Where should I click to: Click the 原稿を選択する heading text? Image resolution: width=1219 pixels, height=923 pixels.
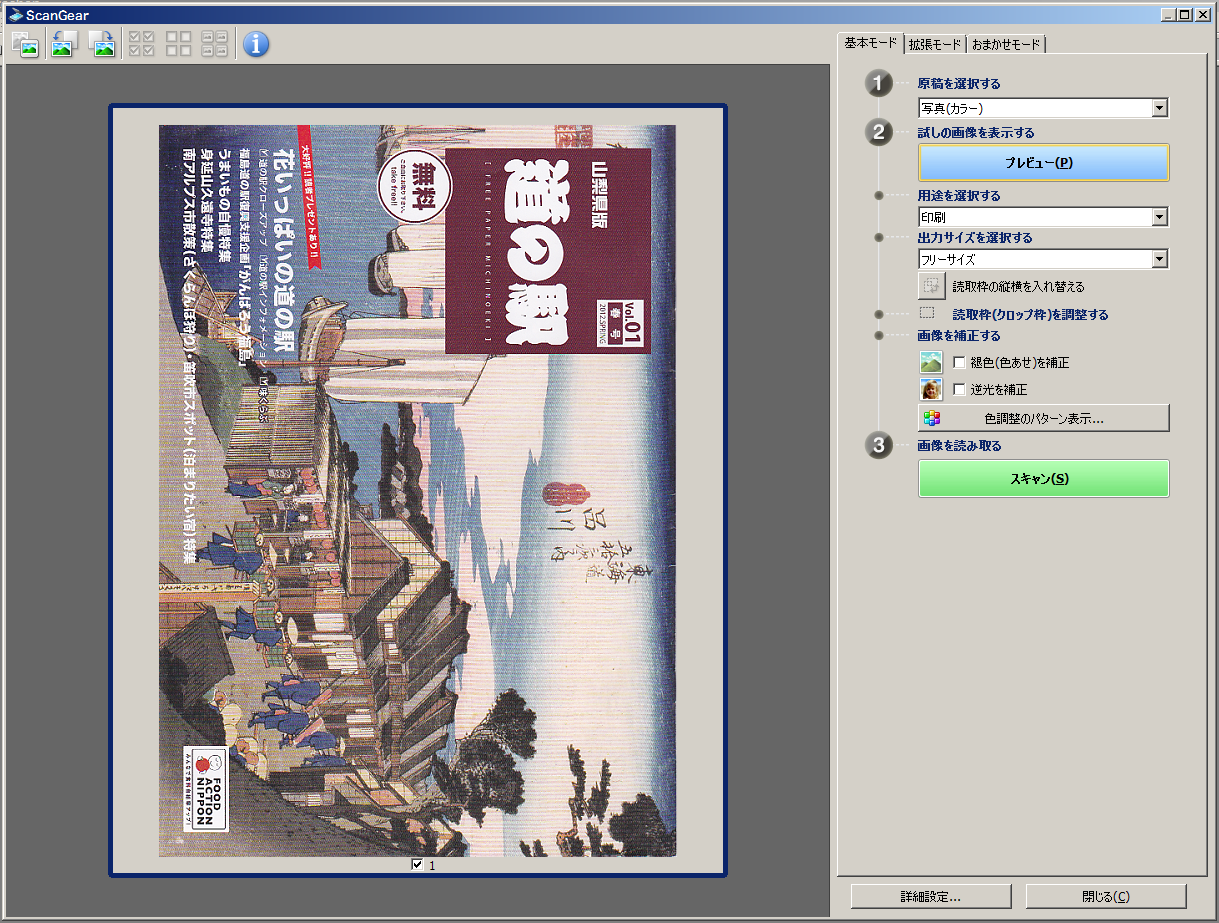[x=959, y=84]
